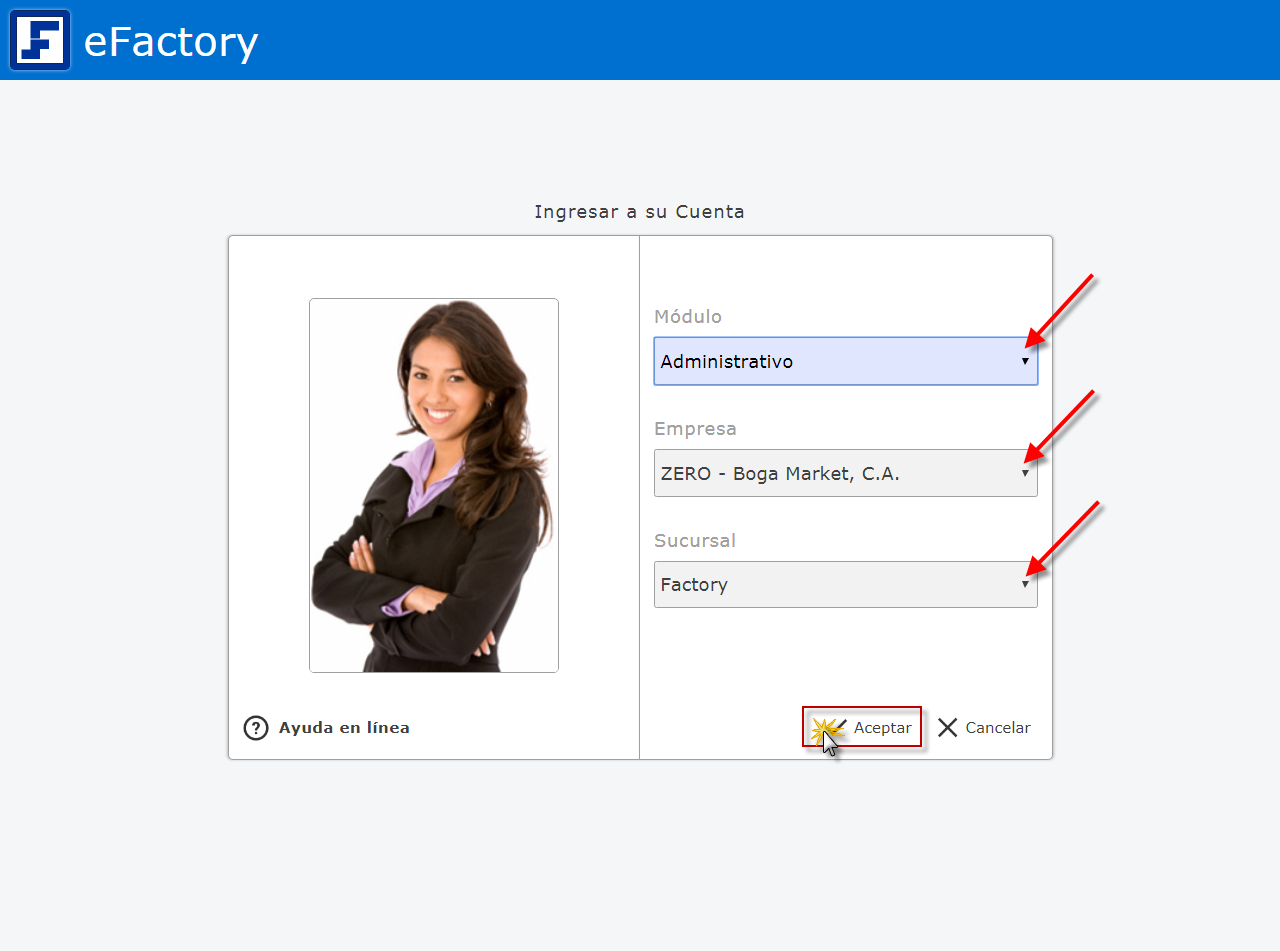Open the Empresa dropdown showing ZERO - Boga Market
The height and width of the screenshot is (951, 1280).
pyautogui.click(x=830, y=473)
